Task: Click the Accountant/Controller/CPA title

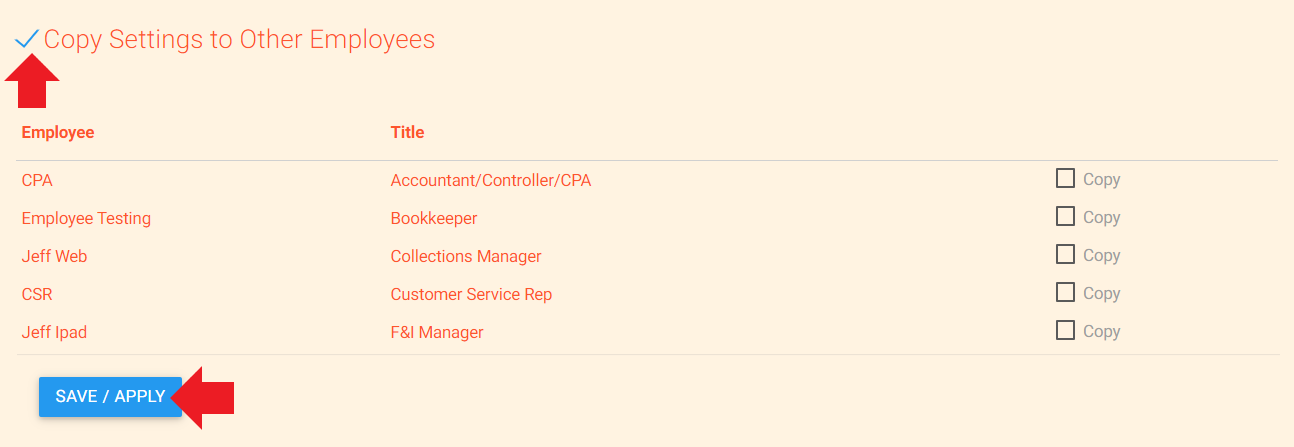Action: [x=491, y=180]
